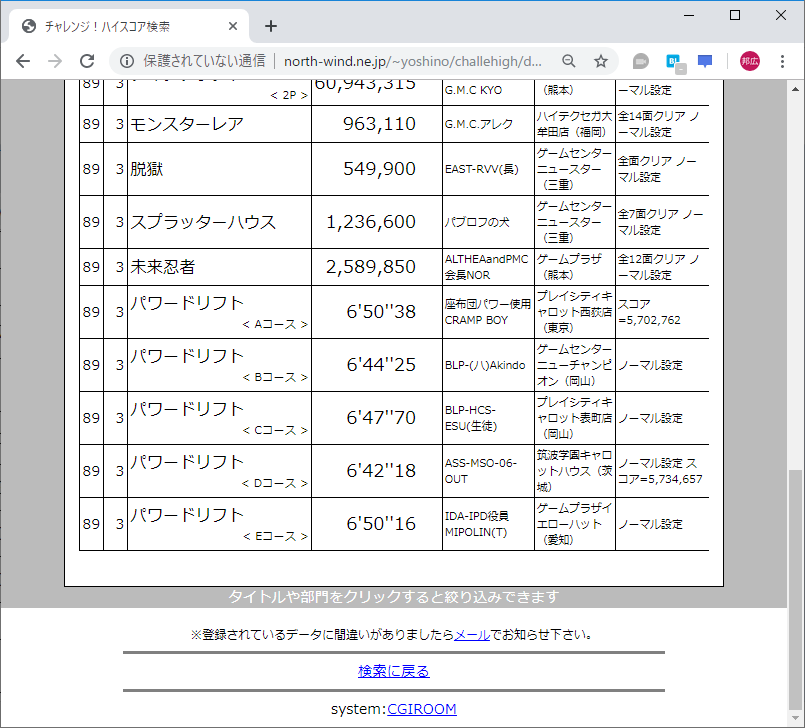Open site info via the not-secure icon
The width and height of the screenshot is (805, 728).
tap(127, 61)
